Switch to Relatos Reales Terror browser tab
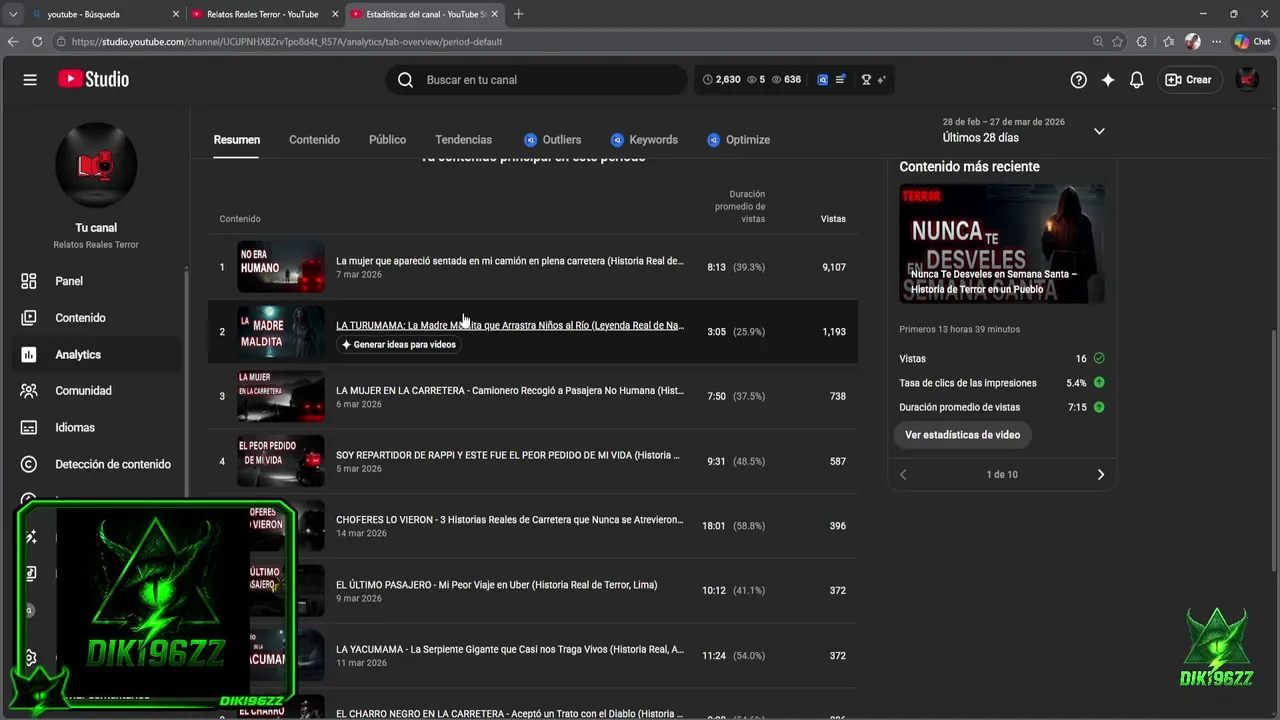1280x720 pixels. coord(262,14)
